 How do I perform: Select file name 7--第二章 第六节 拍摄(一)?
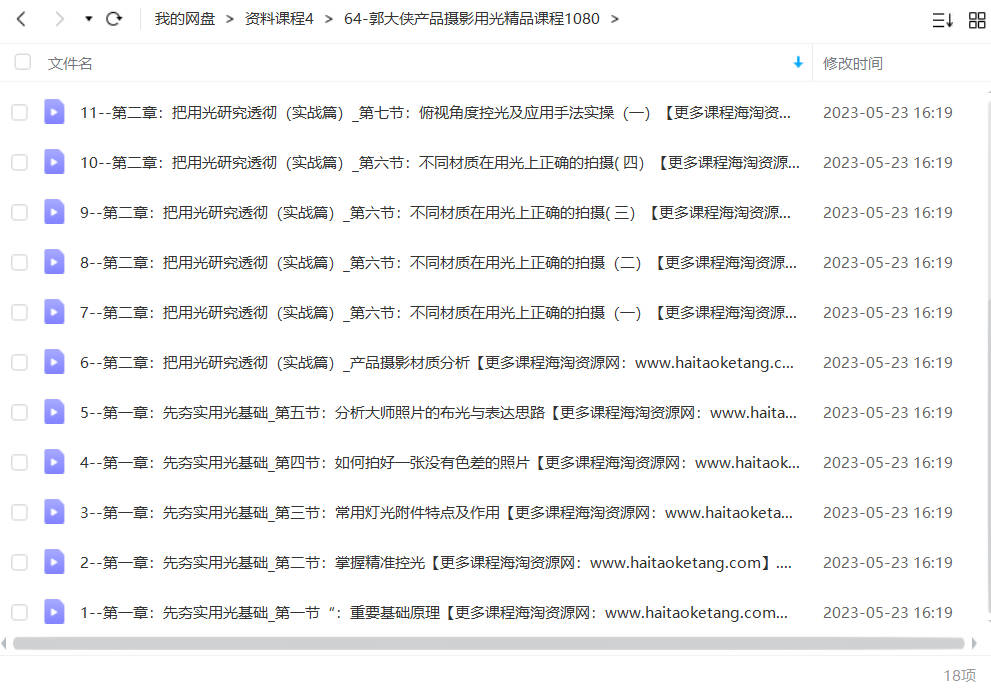tap(438, 312)
